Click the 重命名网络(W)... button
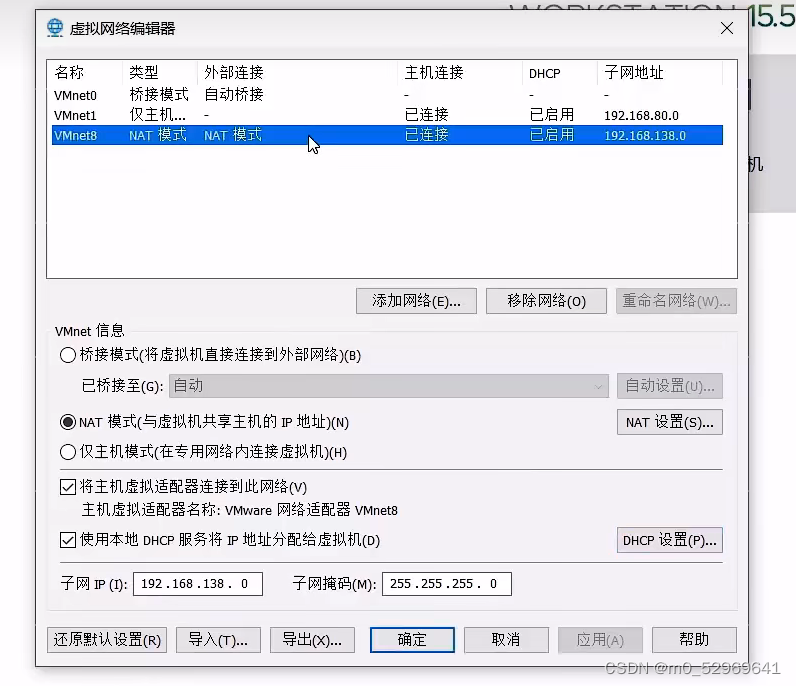This screenshot has width=796, height=686. [676, 301]
